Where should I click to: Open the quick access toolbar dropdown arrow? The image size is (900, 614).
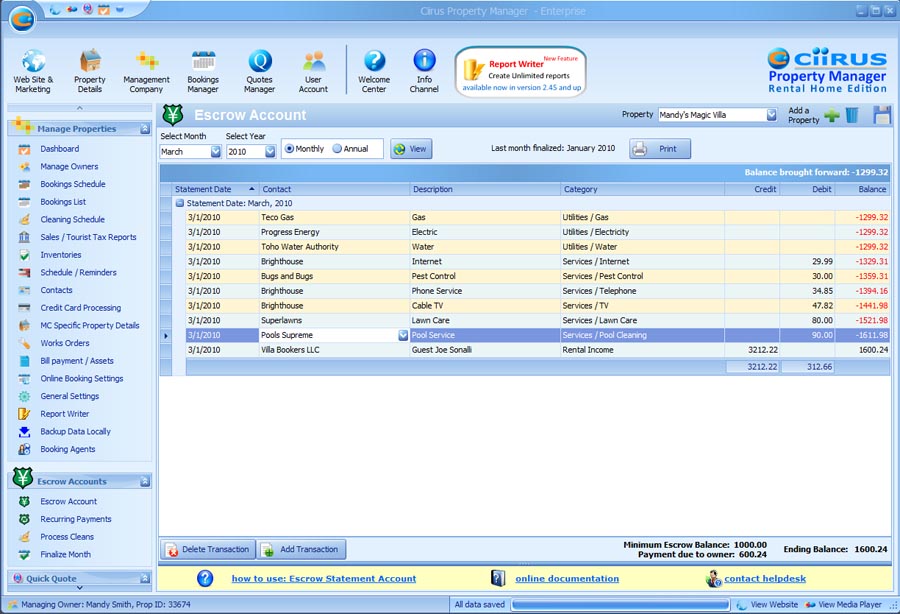coord(120,10)
